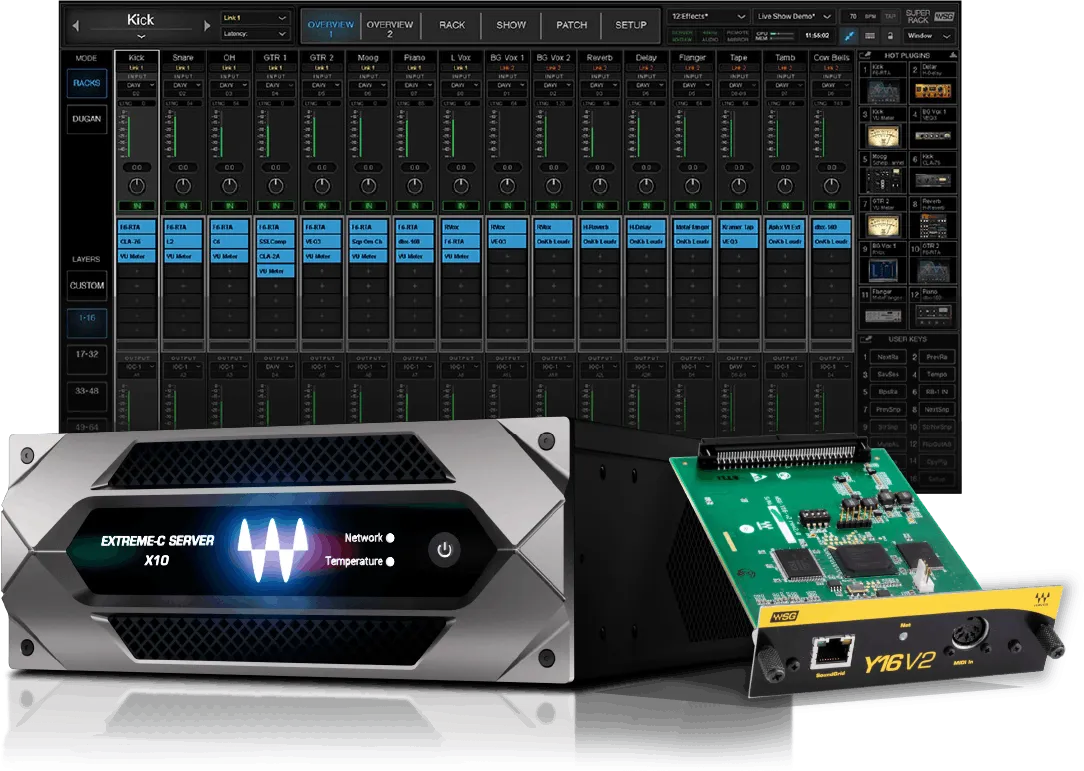This screenshot has width=1084, height=771.
Task: Click the Snare channel name
Action: pyautogui.click(x=183, y=58)
